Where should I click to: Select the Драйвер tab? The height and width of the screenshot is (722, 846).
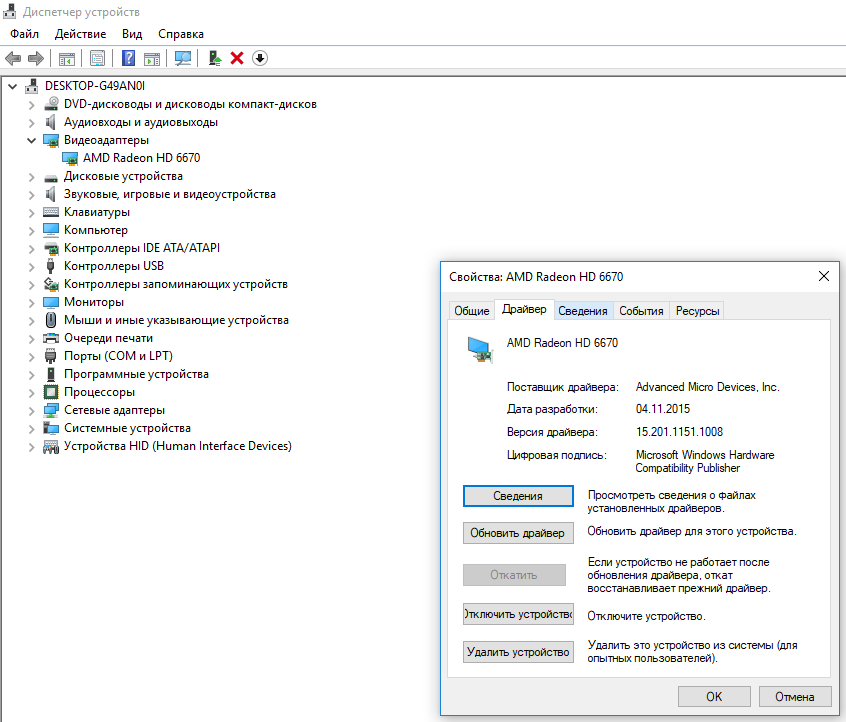click(524, 309)
